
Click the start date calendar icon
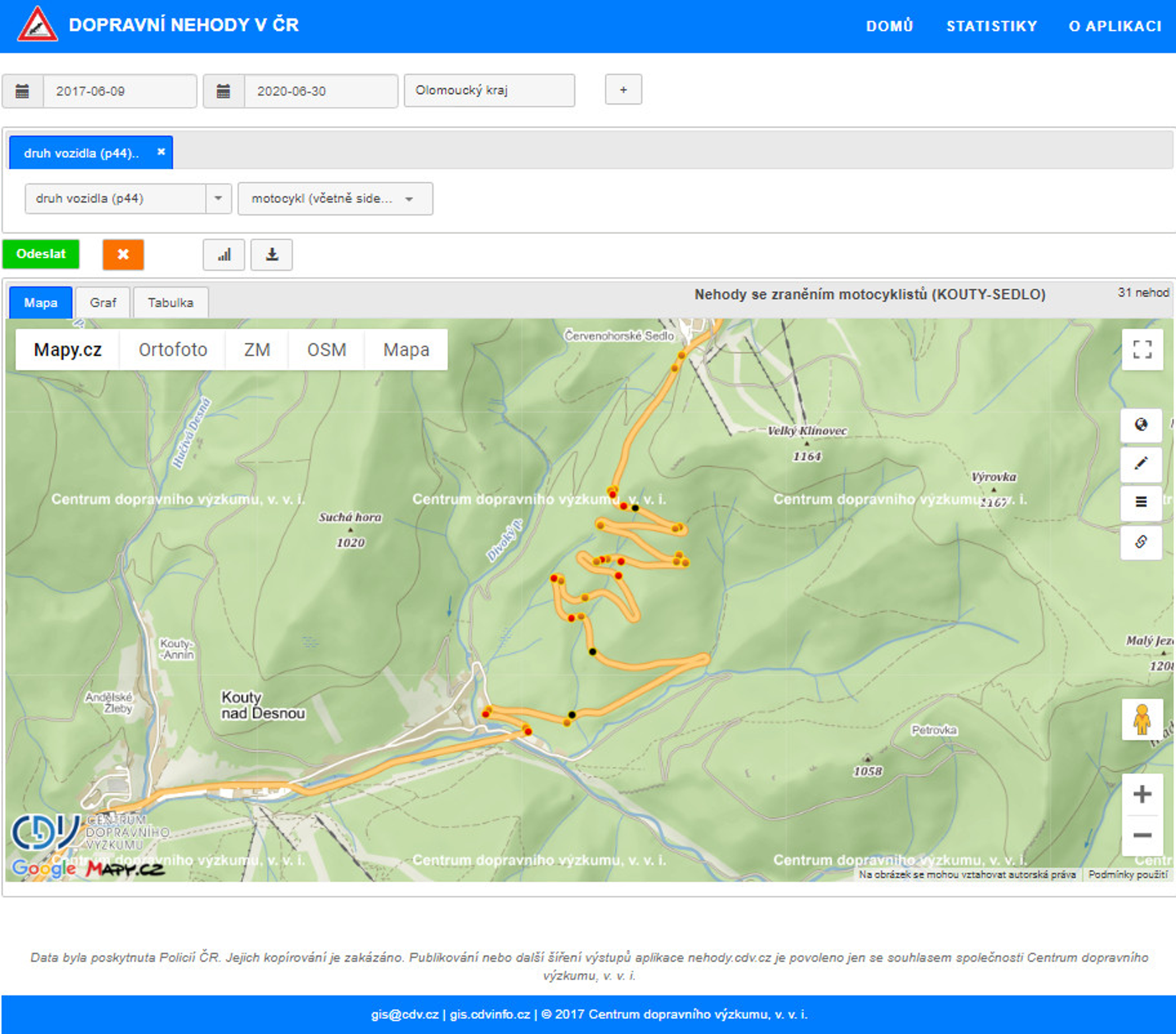coord(23,91)
